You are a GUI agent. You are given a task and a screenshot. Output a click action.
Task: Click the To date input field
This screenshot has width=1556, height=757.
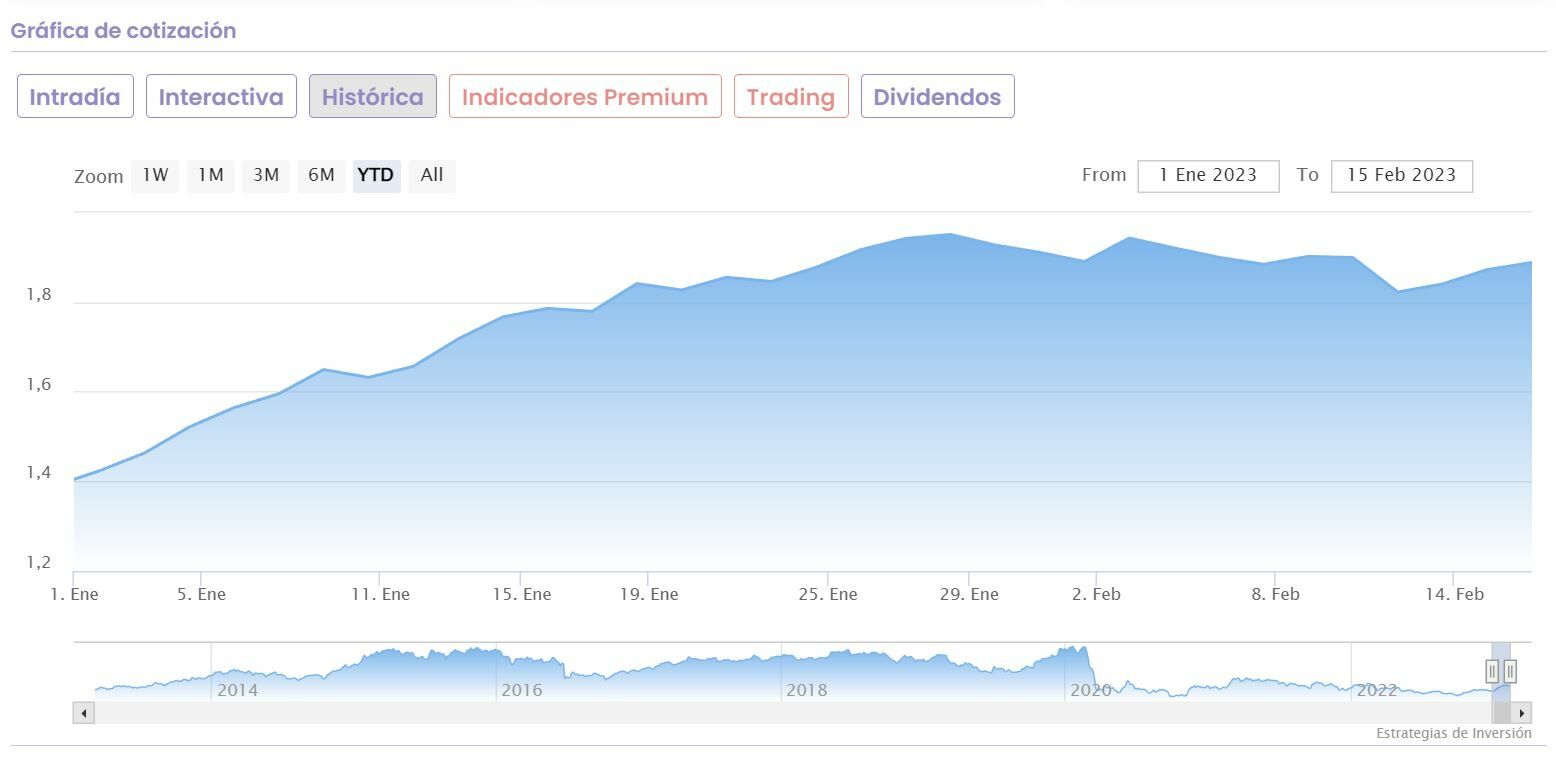pyautogui.click(x=1401, y=175)
